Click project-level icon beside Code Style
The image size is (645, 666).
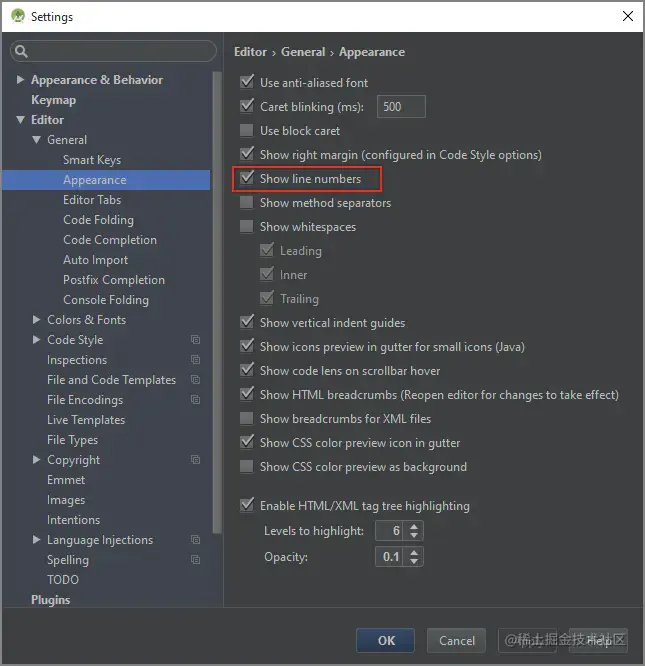click(195, 340)
